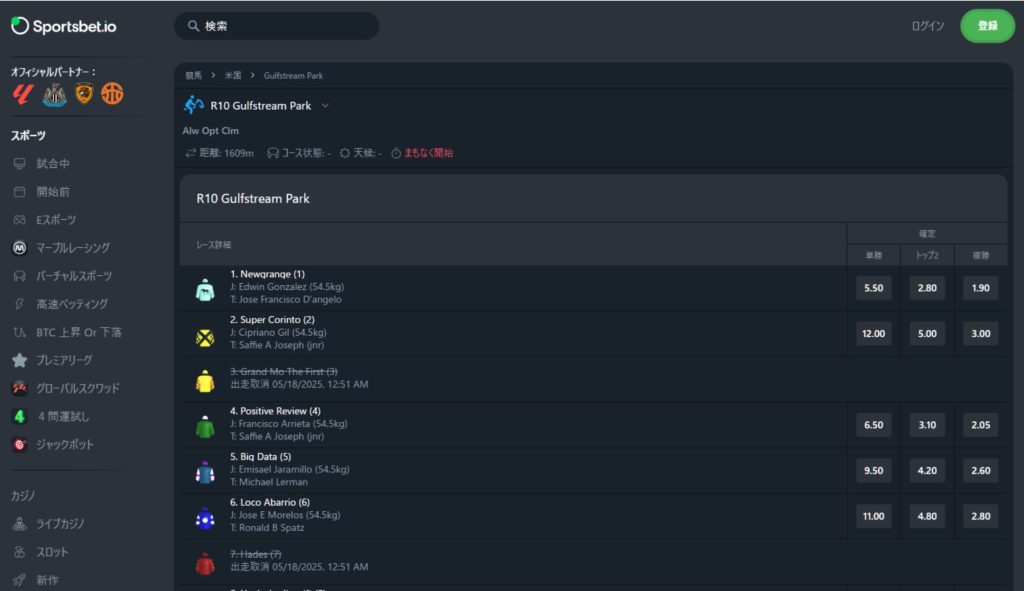Expand the R10 Gulfstream Park race dropdown
Viewport: 1024px width, 591px height.
(x=325, y=106)
